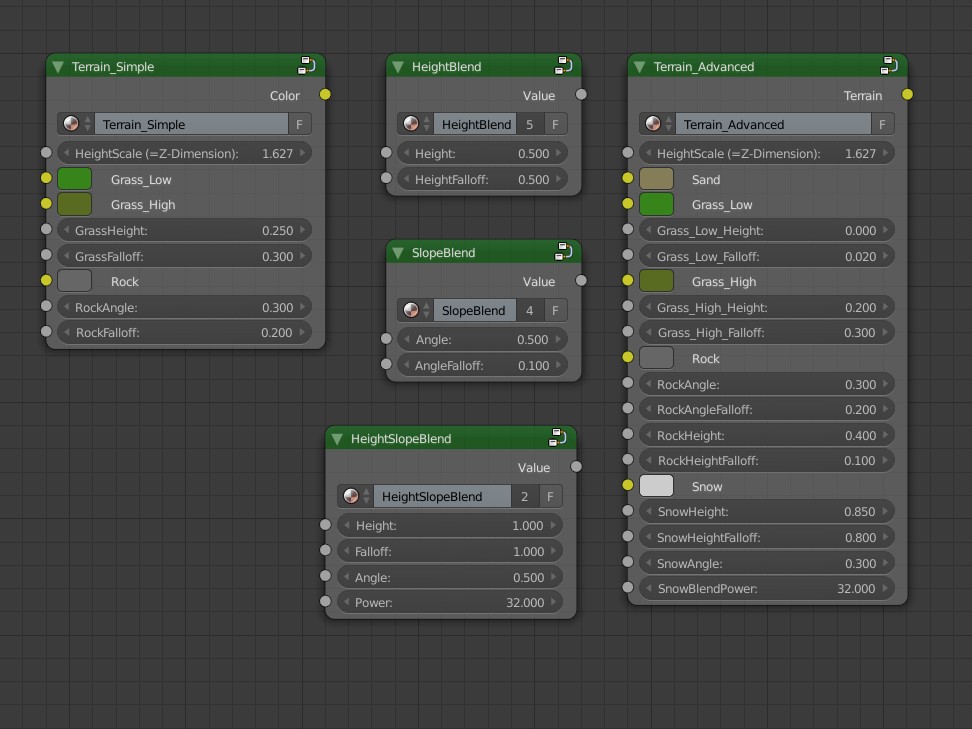972x729 pixels.
Task: Click the node group icon on SlopeBlend header
Action: tap(563, 252)
